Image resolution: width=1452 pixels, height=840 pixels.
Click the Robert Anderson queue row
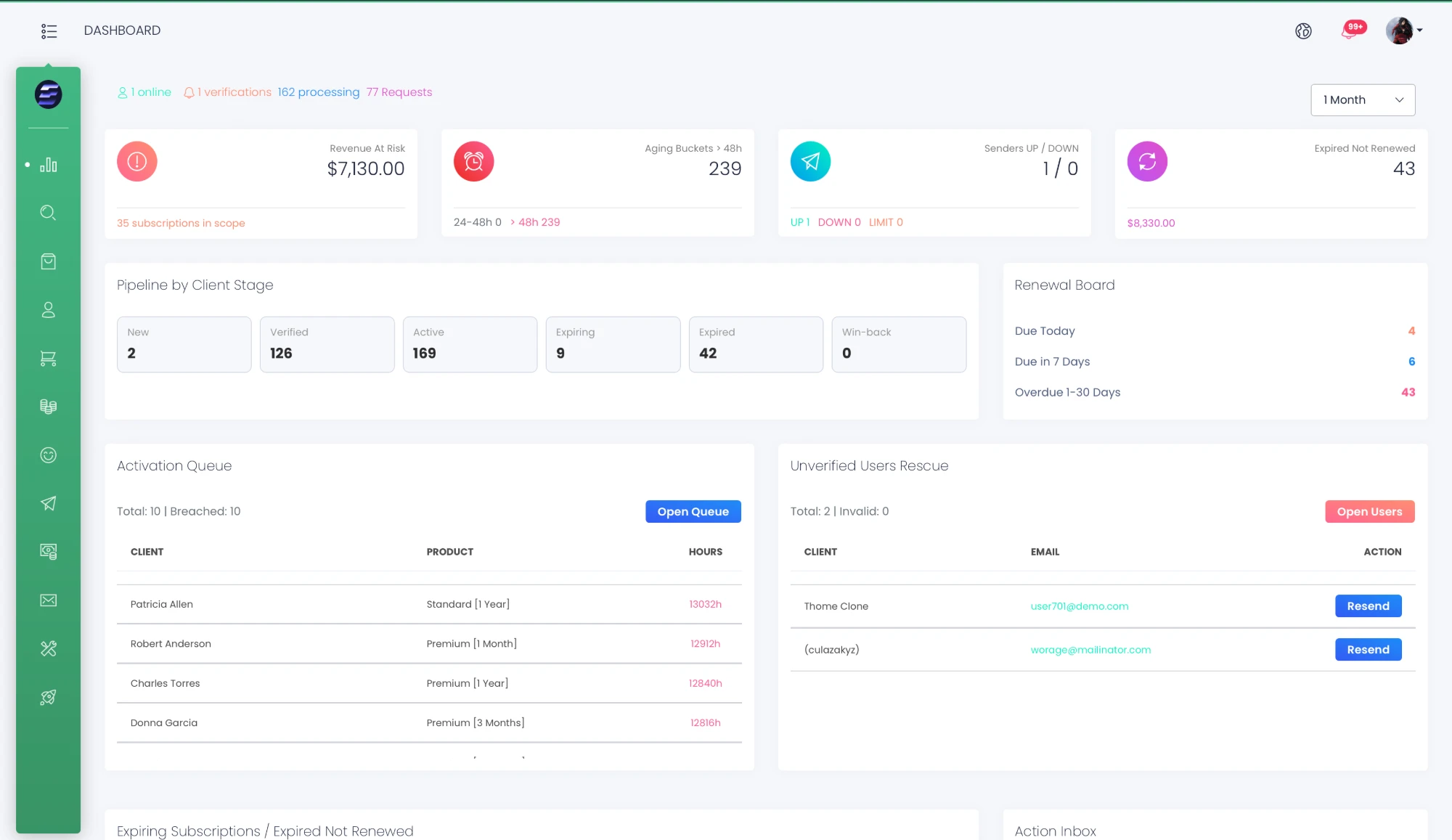(x=429, y=644)
